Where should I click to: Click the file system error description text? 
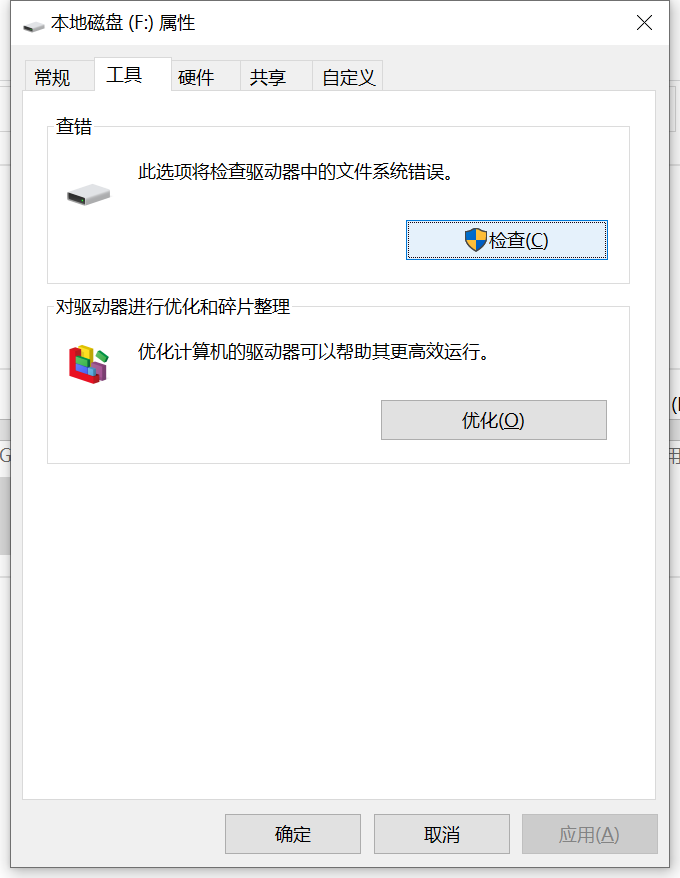point(295,171)
